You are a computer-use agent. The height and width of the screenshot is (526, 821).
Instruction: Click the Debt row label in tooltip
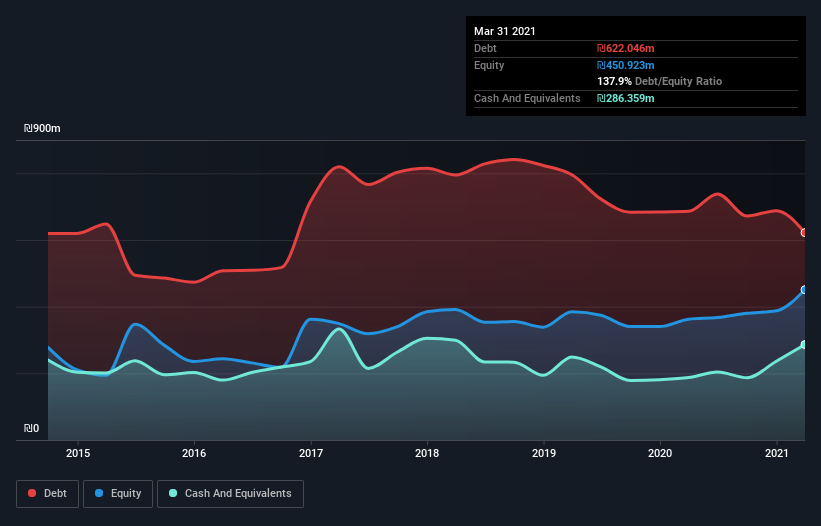(485, 48)
